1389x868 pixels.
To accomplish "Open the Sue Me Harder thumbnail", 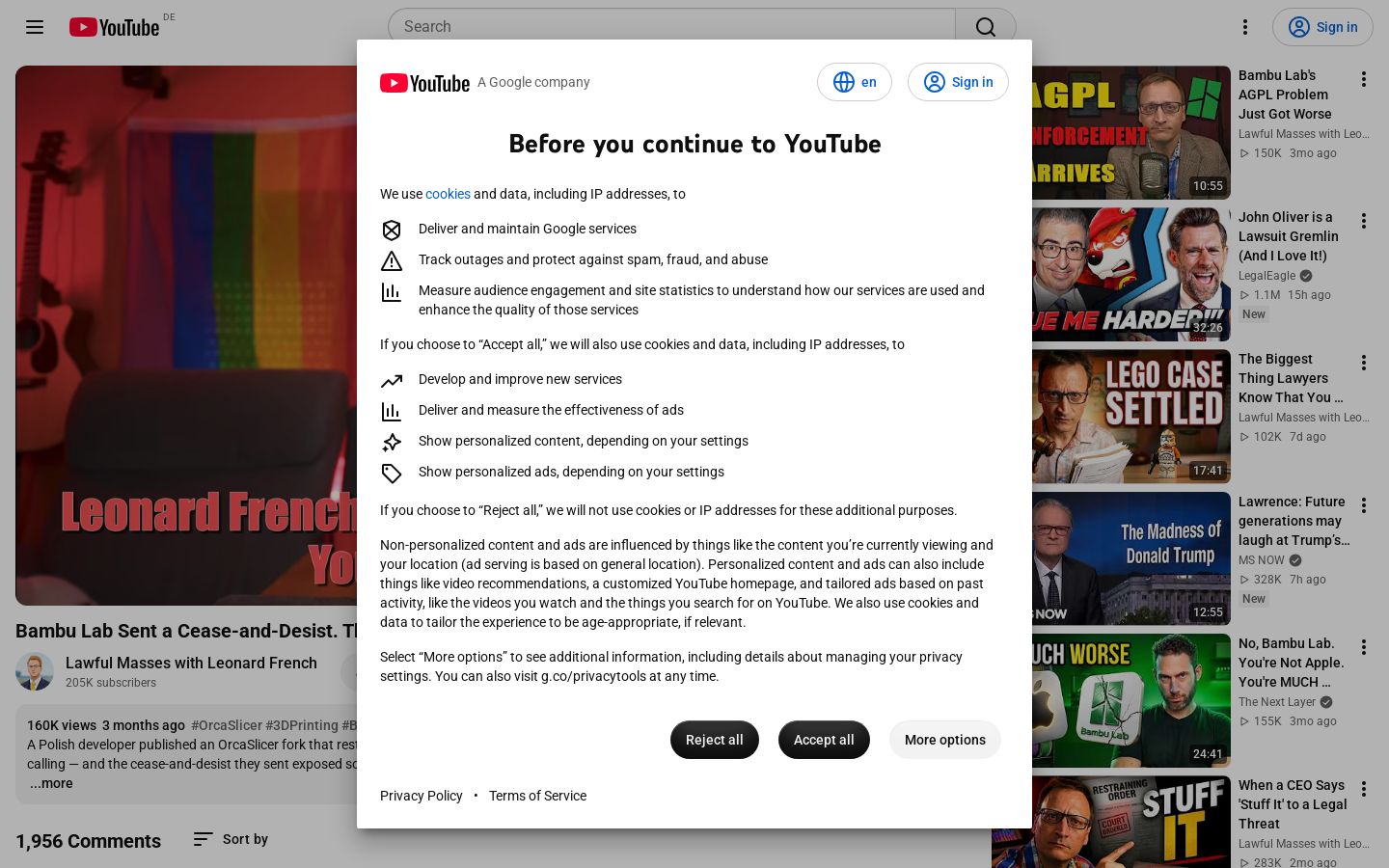I will tap(1131, 274).
